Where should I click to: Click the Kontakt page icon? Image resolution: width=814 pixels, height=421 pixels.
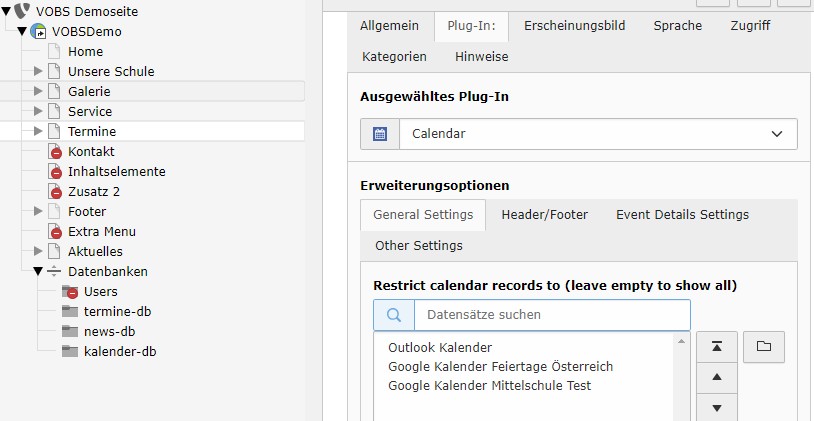coord(55,151)
